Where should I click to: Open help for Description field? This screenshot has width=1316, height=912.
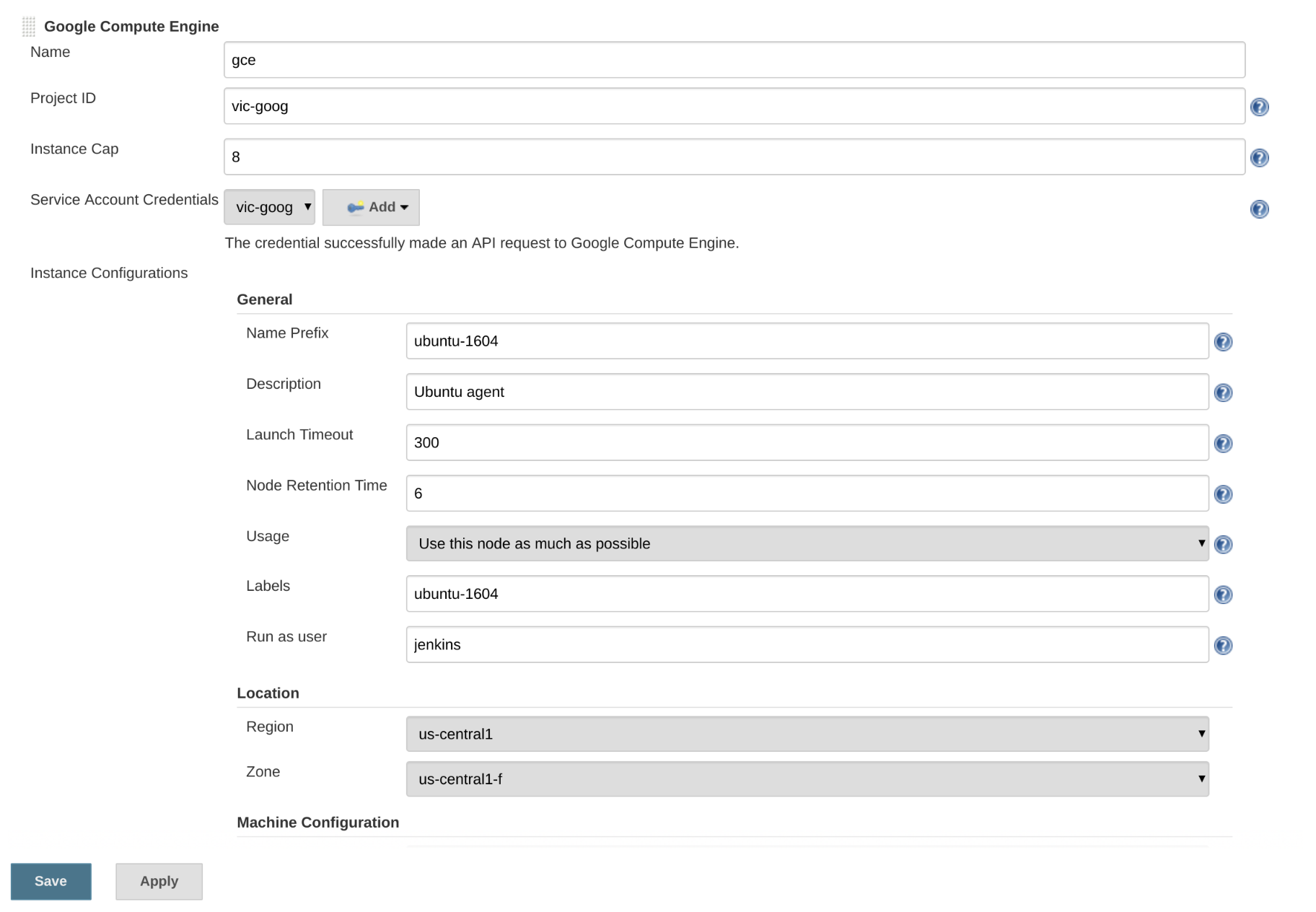coord(1223,393)
